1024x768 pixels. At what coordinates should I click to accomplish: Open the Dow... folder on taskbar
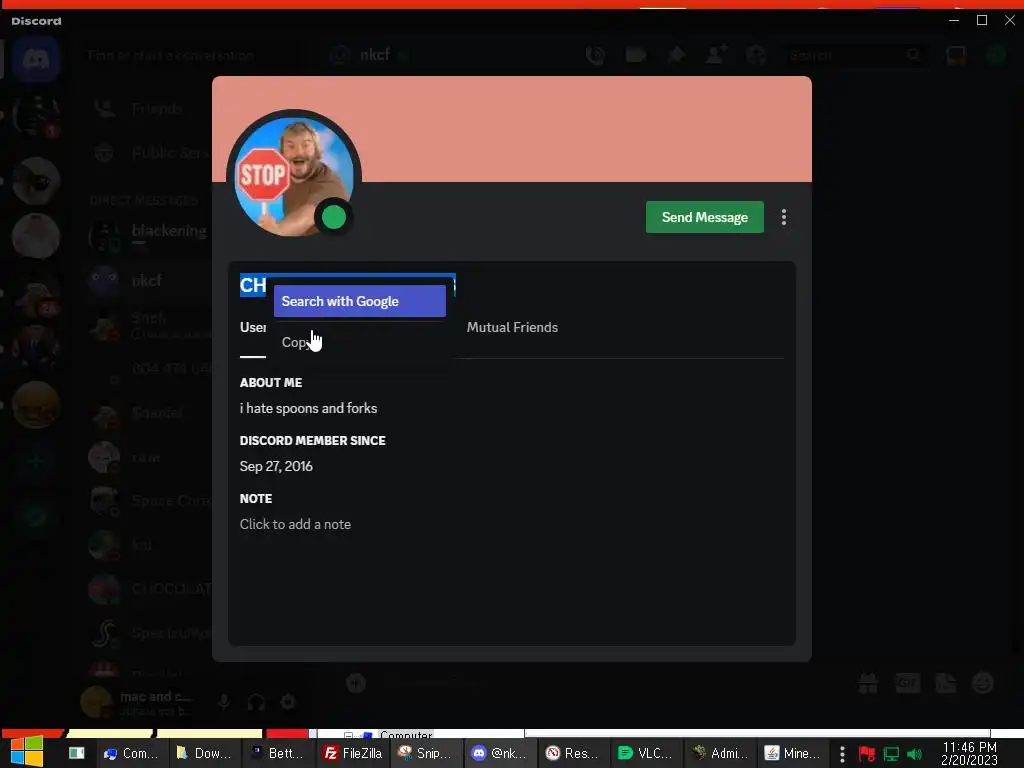click(x=204, y=753)
